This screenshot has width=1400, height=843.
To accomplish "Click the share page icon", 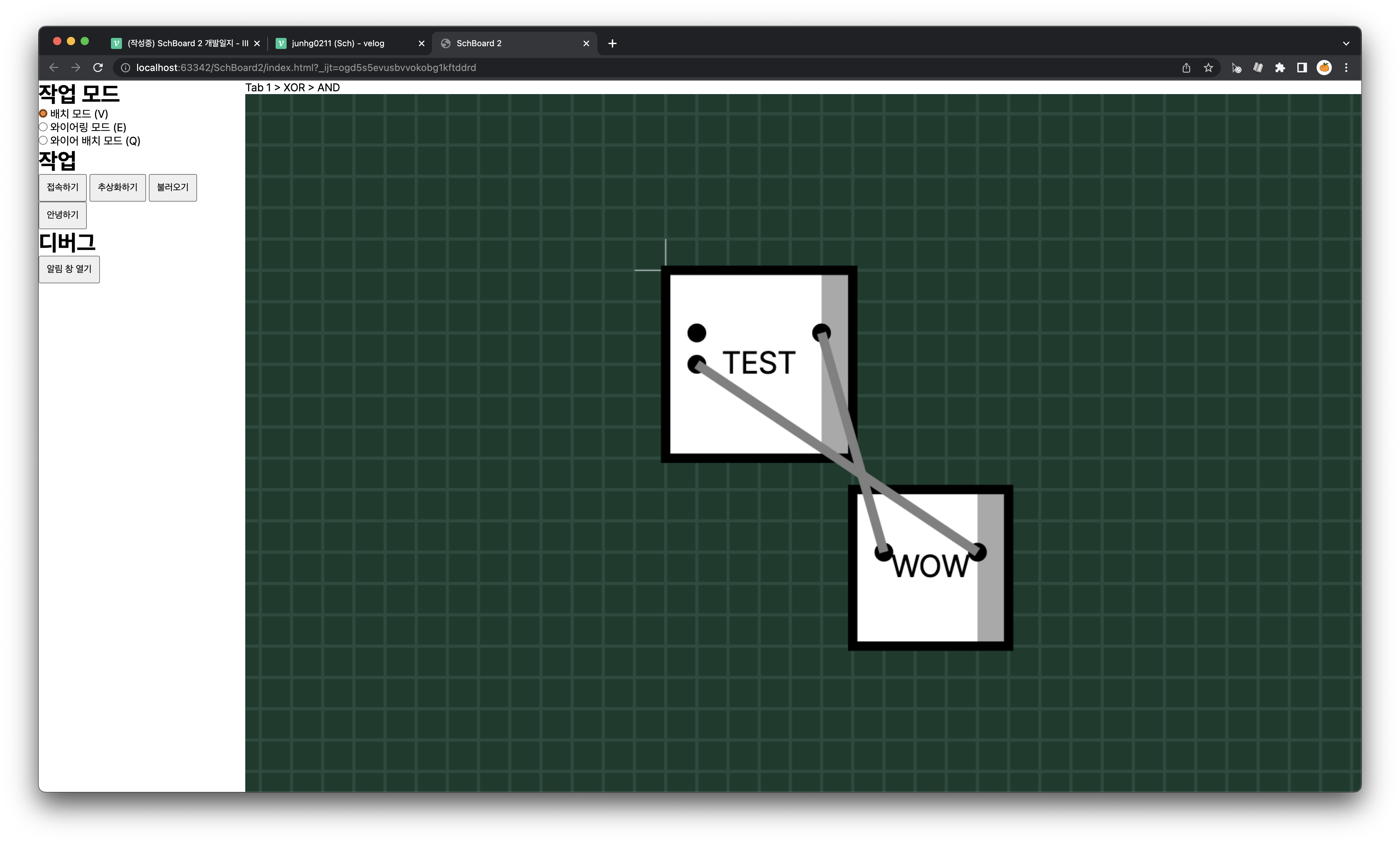I will (x=1186, y=68).
